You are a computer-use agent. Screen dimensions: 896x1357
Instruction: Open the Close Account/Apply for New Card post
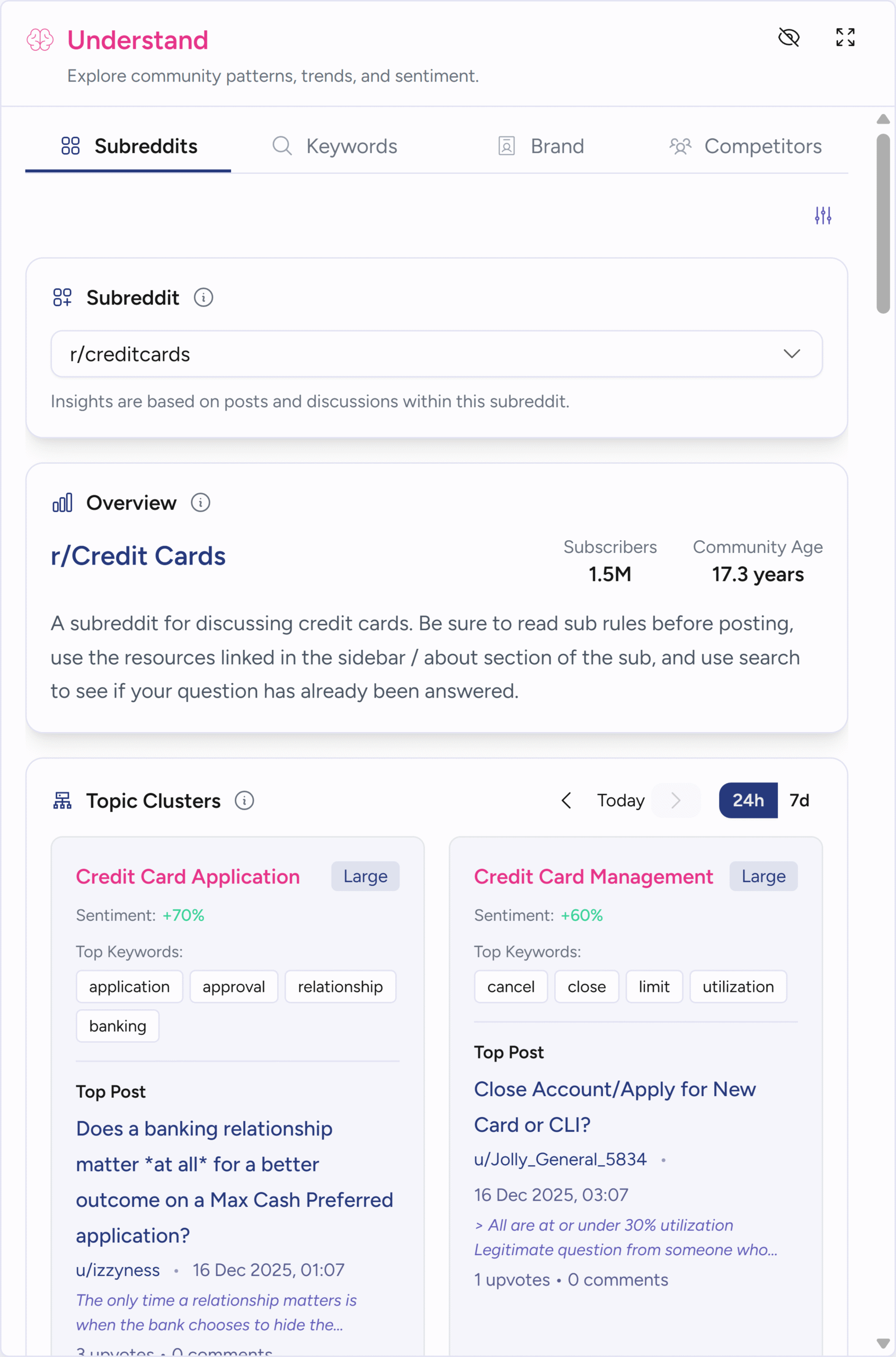click(614, 1107)
